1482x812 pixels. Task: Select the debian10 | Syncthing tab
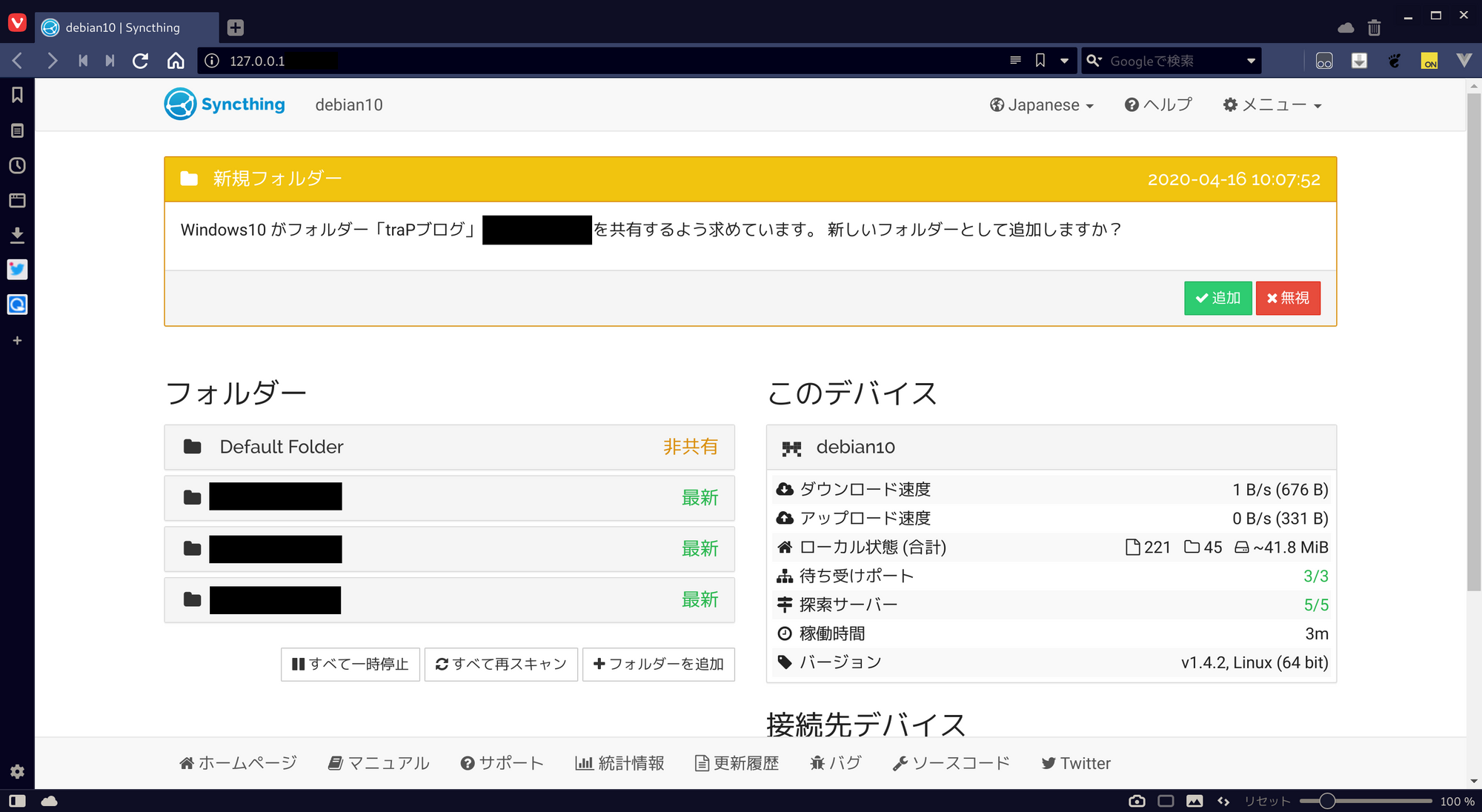tap(127, 27)
